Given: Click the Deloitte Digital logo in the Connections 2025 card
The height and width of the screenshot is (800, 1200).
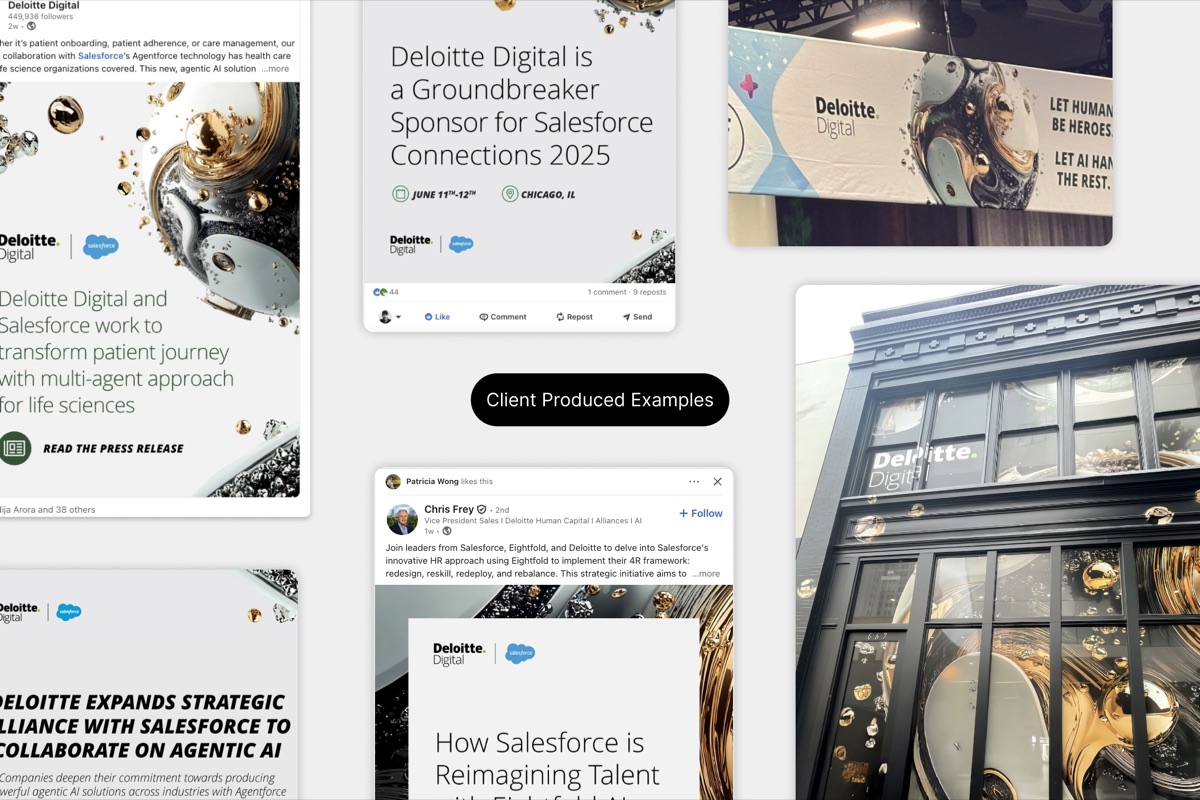Looking at the screenshot, I should coord(411,244).
